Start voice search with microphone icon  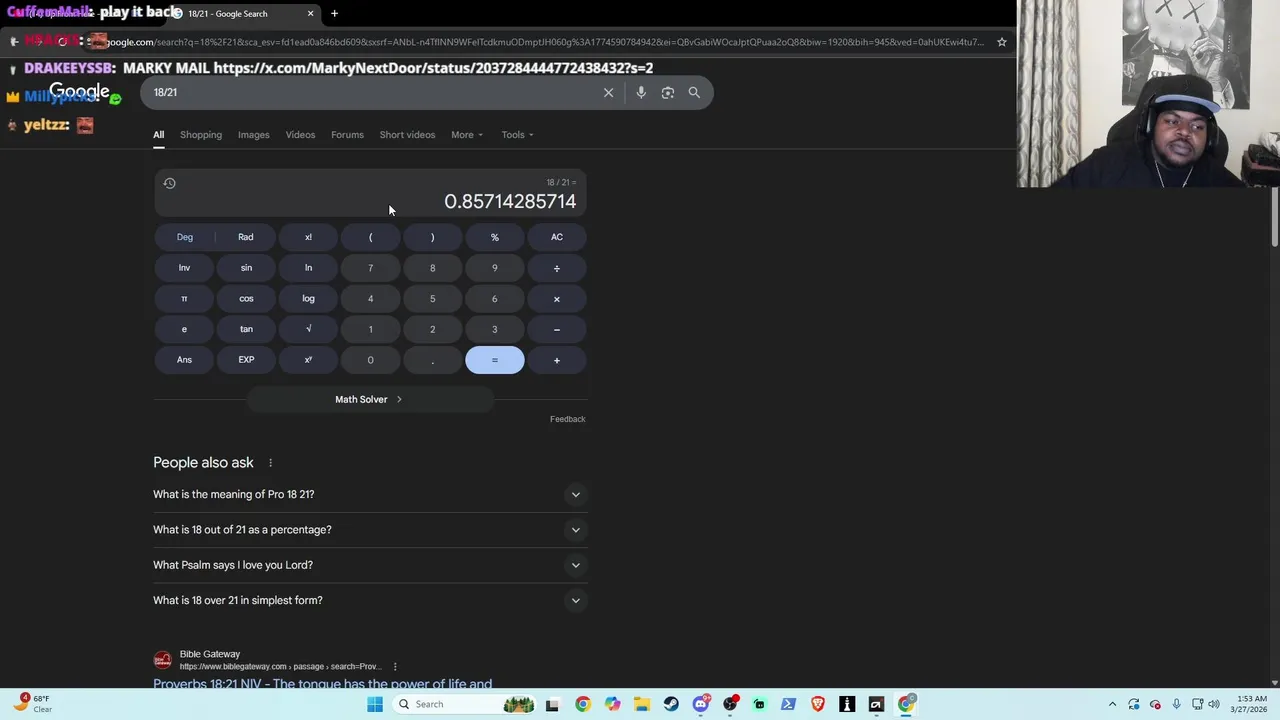pyautogui.click(x=641, y=92)
